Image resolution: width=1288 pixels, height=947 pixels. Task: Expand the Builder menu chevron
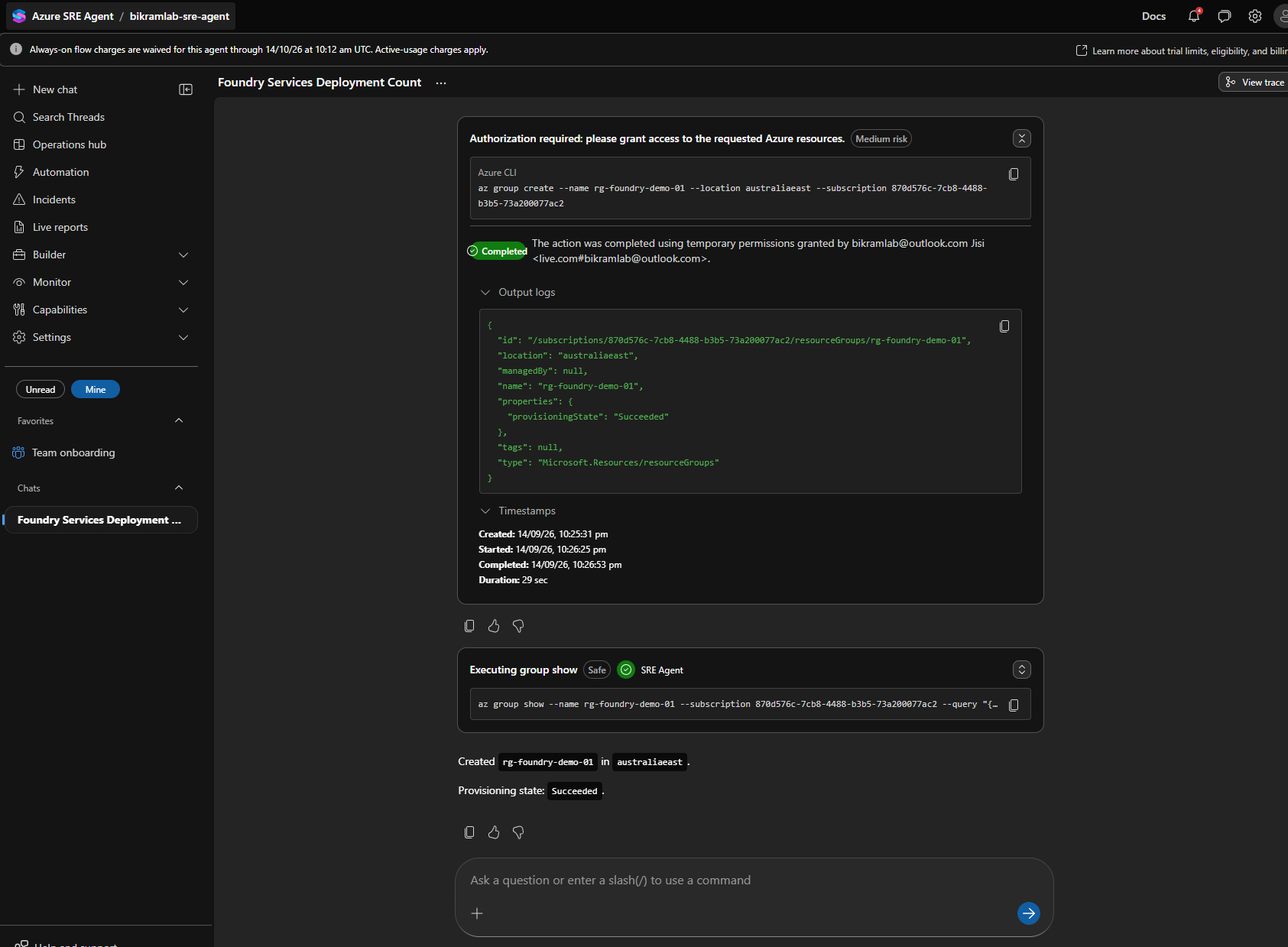pyautogui.click(x=183, y=255)
